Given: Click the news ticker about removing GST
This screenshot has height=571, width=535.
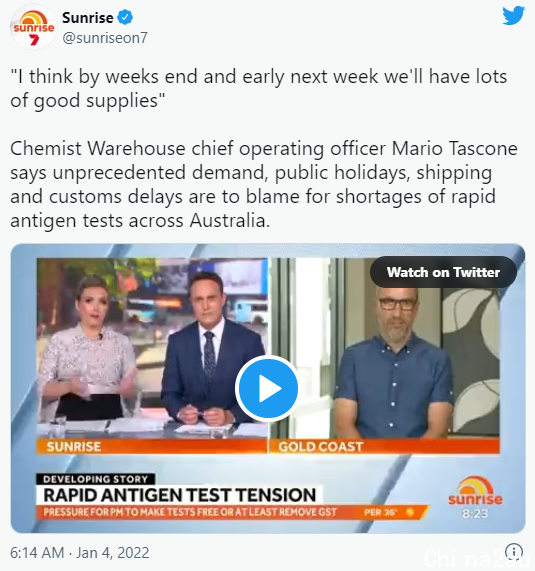Looking at the screenshot, I should click(x=190, y=512).
